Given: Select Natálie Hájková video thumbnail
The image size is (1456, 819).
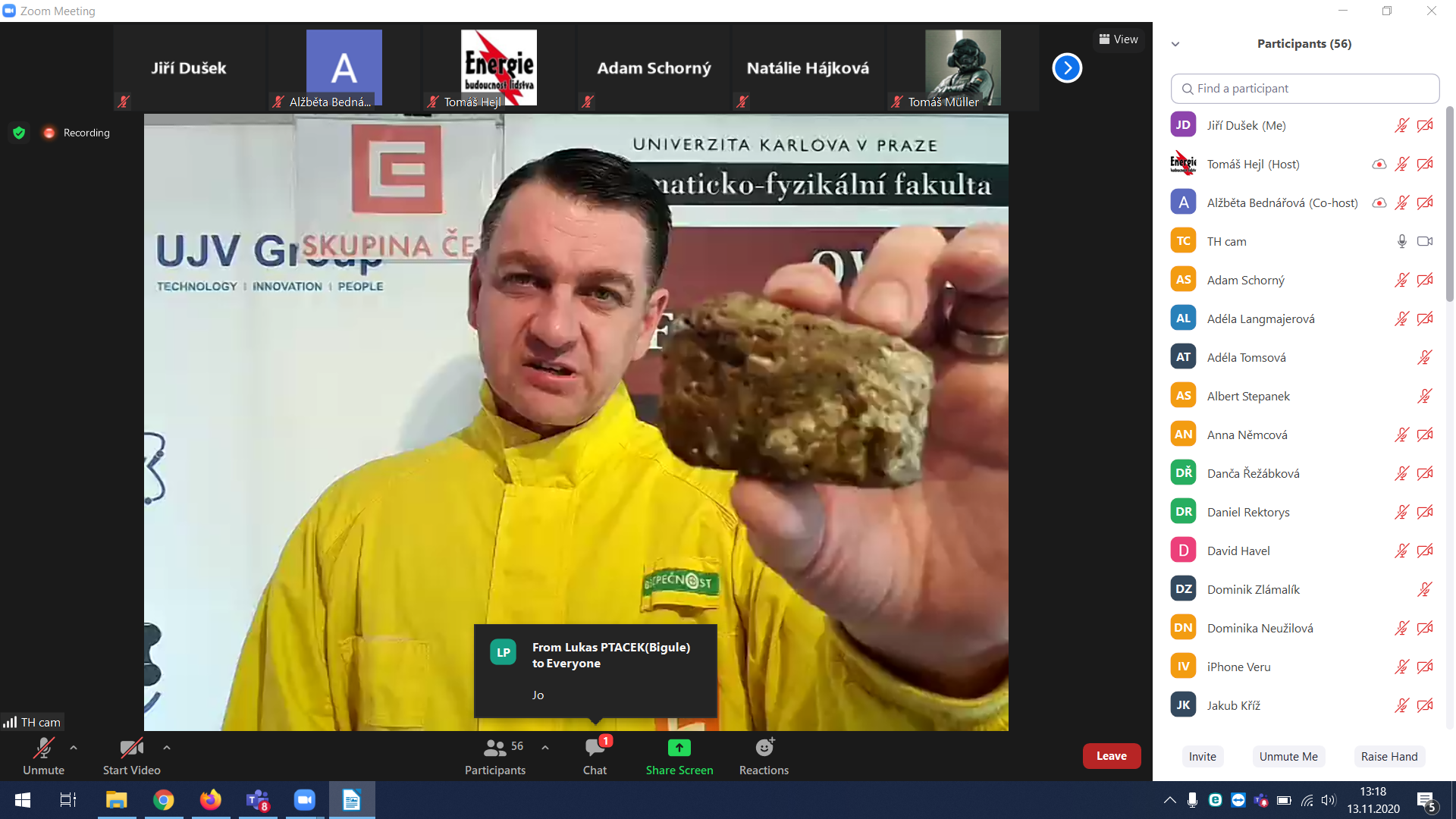Looking at the screenshot, I should click(x=808, y=68).
